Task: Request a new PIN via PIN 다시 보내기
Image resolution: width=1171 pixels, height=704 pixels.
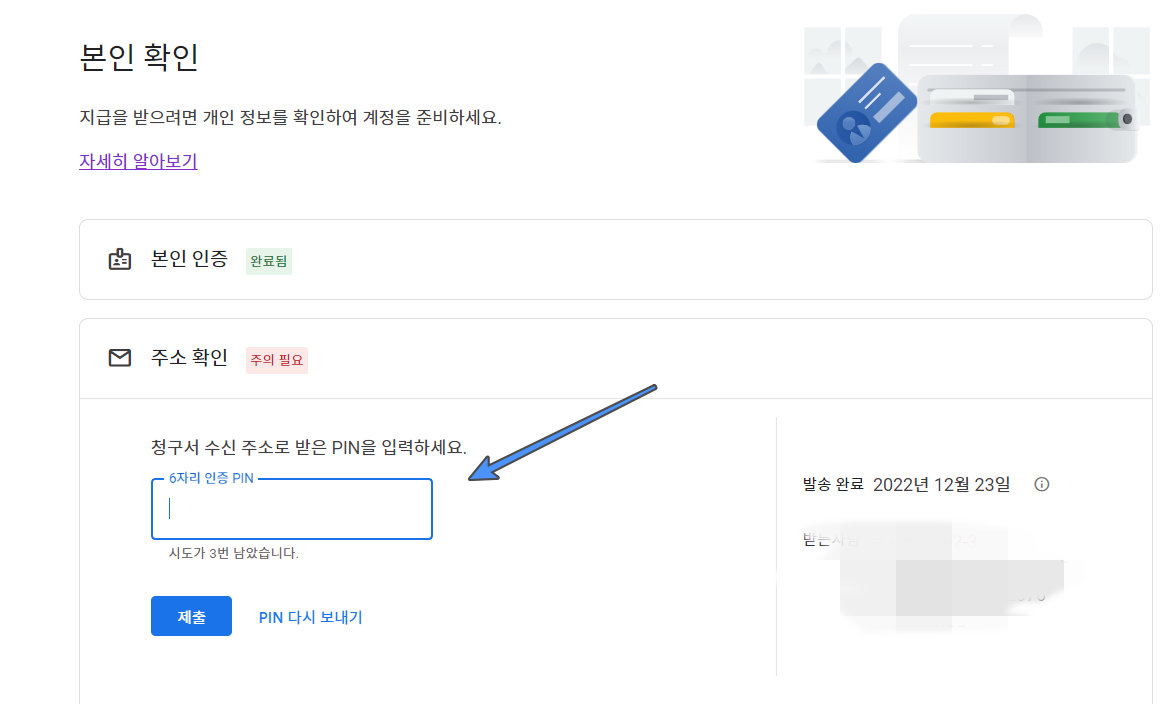Action: (310, 616)
